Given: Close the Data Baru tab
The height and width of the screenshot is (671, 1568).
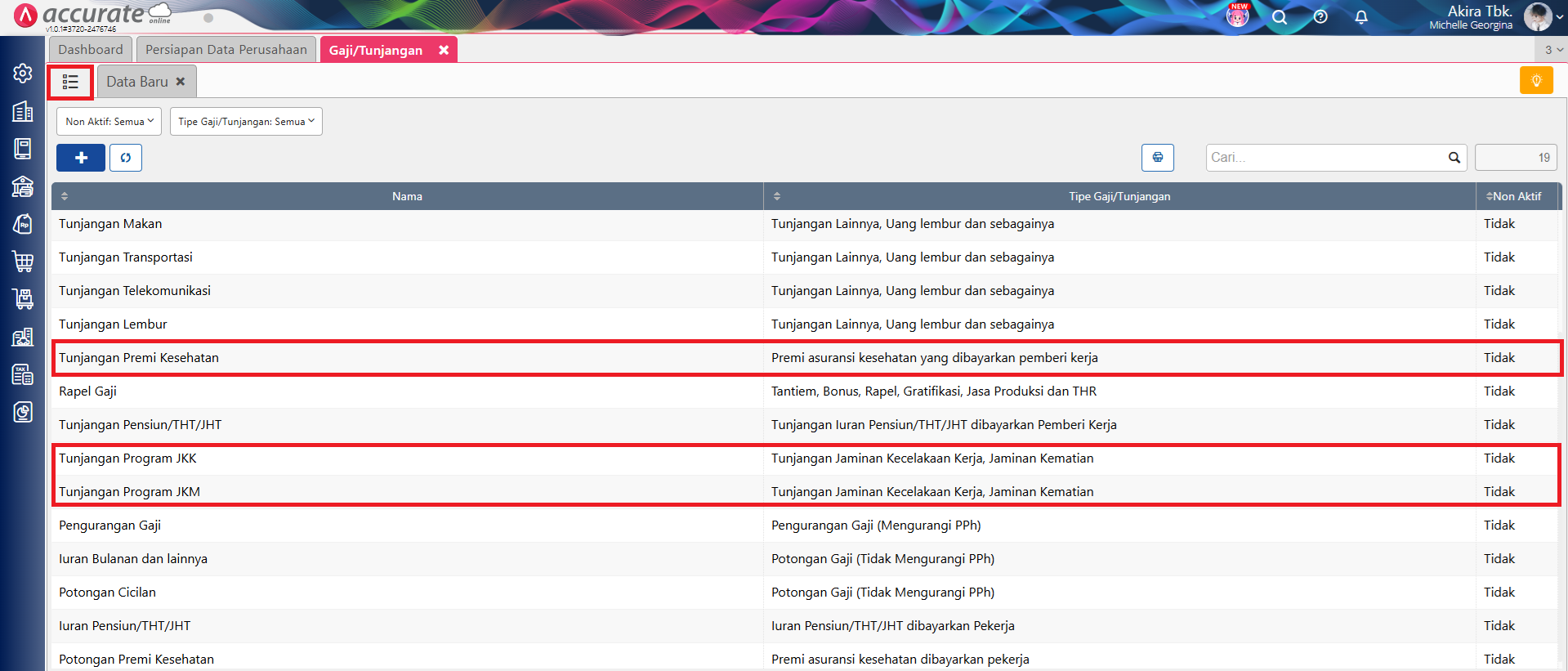Looking at the screenshot, I should pos(181,82).
